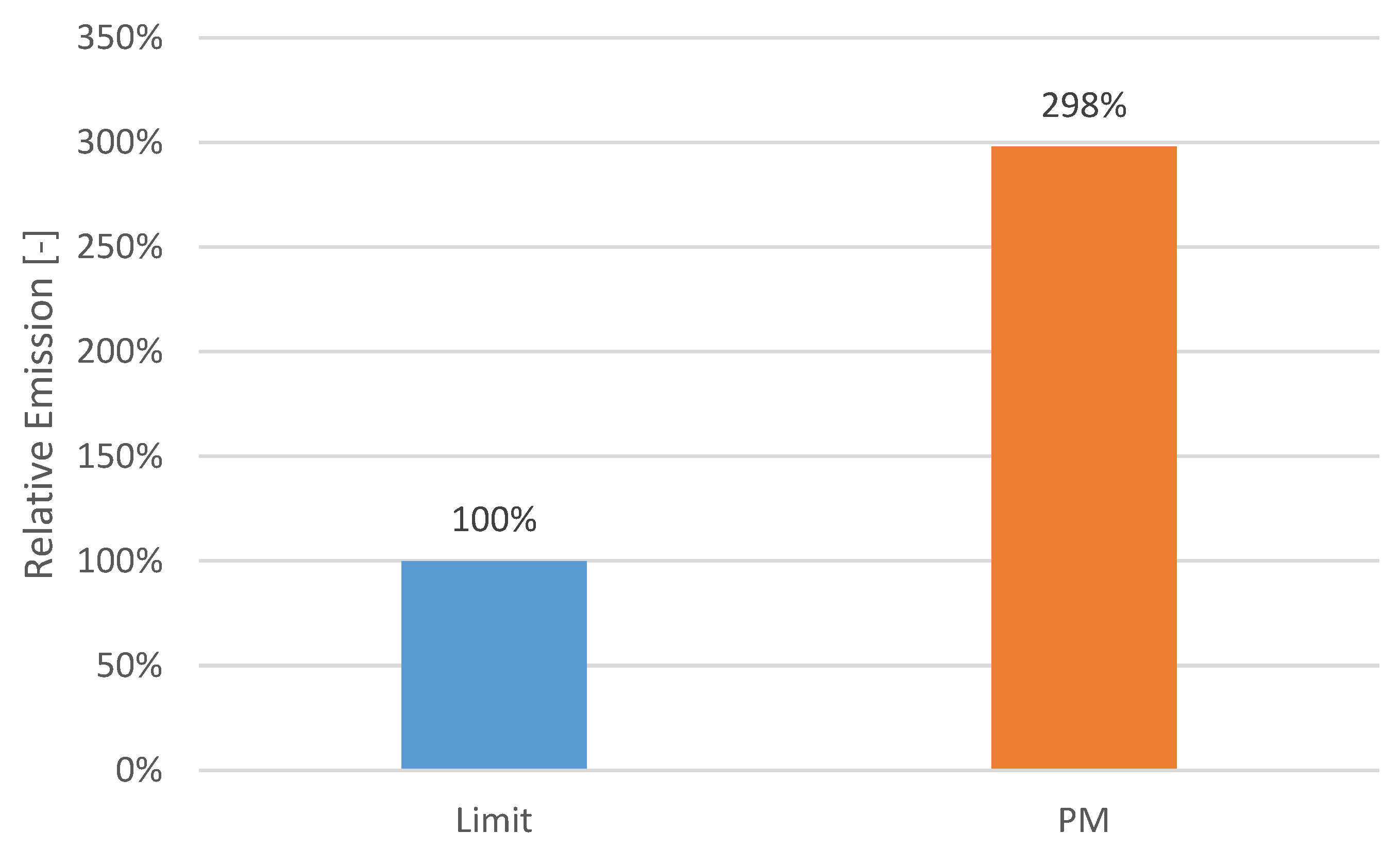1400x849 pixels.
Task: Select the orange PM bar
Action: click(x=1084, y=457)
